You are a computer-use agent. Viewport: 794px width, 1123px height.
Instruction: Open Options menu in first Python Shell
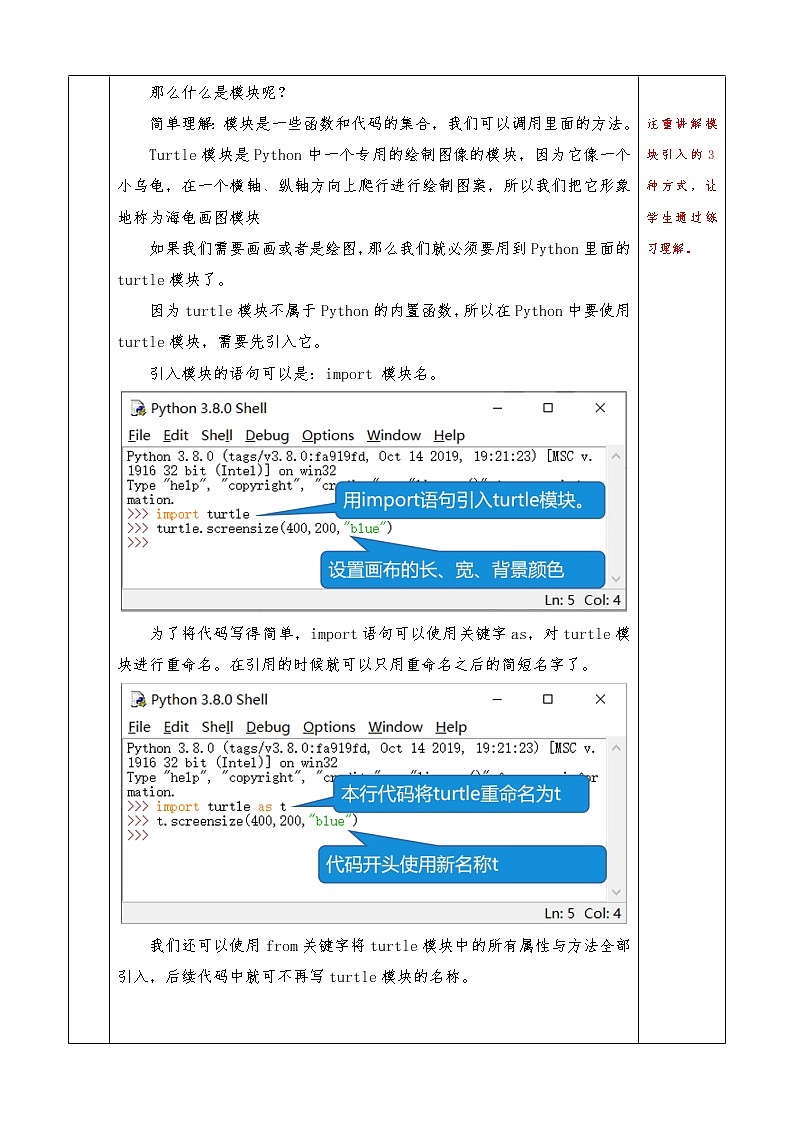(x=328, y=435)
